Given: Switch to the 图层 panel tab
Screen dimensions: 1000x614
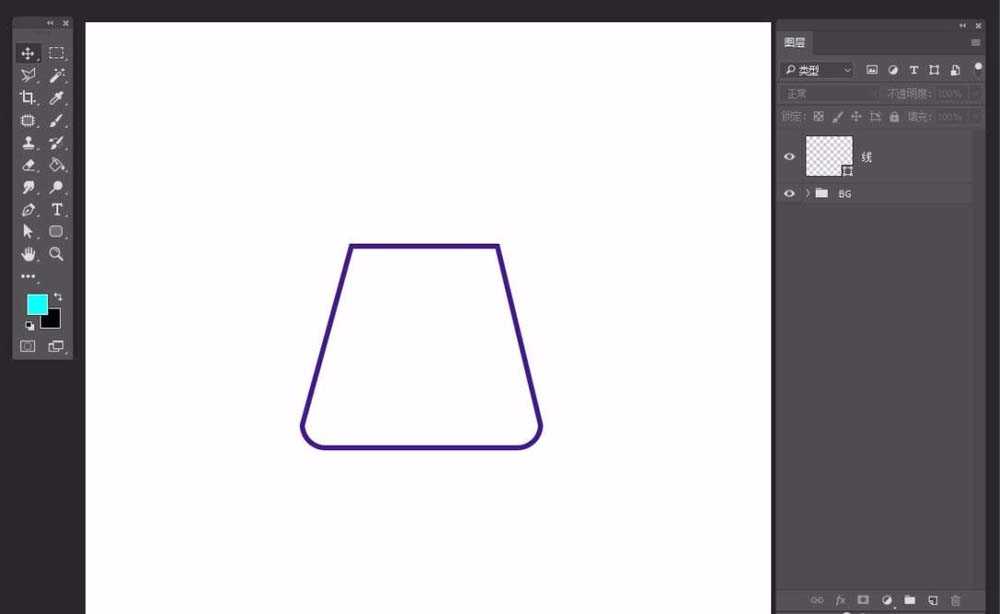Looking at the screenshot, I should tap(794, 43).
